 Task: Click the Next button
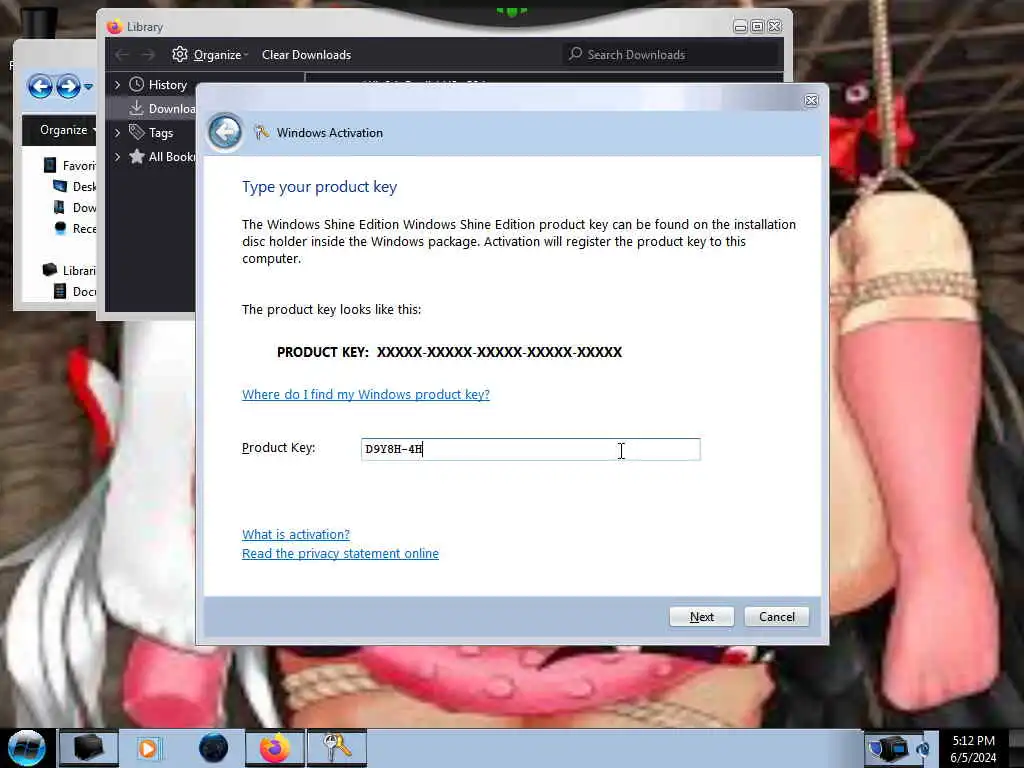point(701,616)
